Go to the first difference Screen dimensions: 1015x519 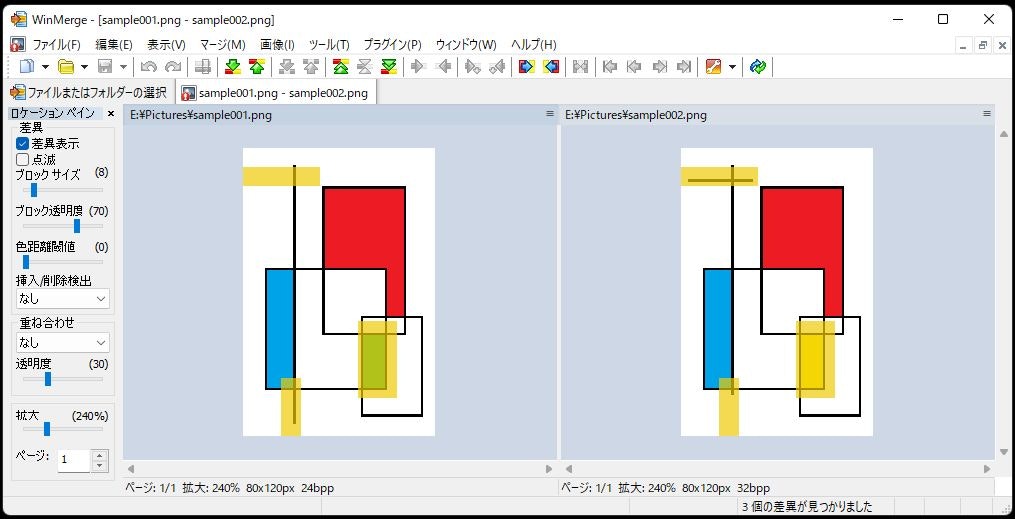tap(340, 66)
